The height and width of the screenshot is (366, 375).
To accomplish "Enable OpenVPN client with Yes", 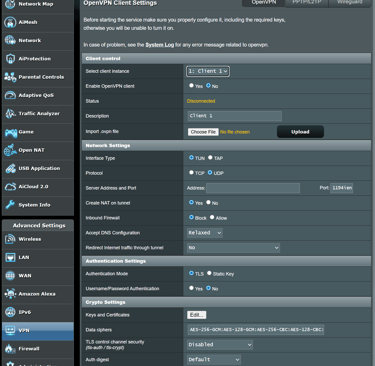I will tap(191, 86).
